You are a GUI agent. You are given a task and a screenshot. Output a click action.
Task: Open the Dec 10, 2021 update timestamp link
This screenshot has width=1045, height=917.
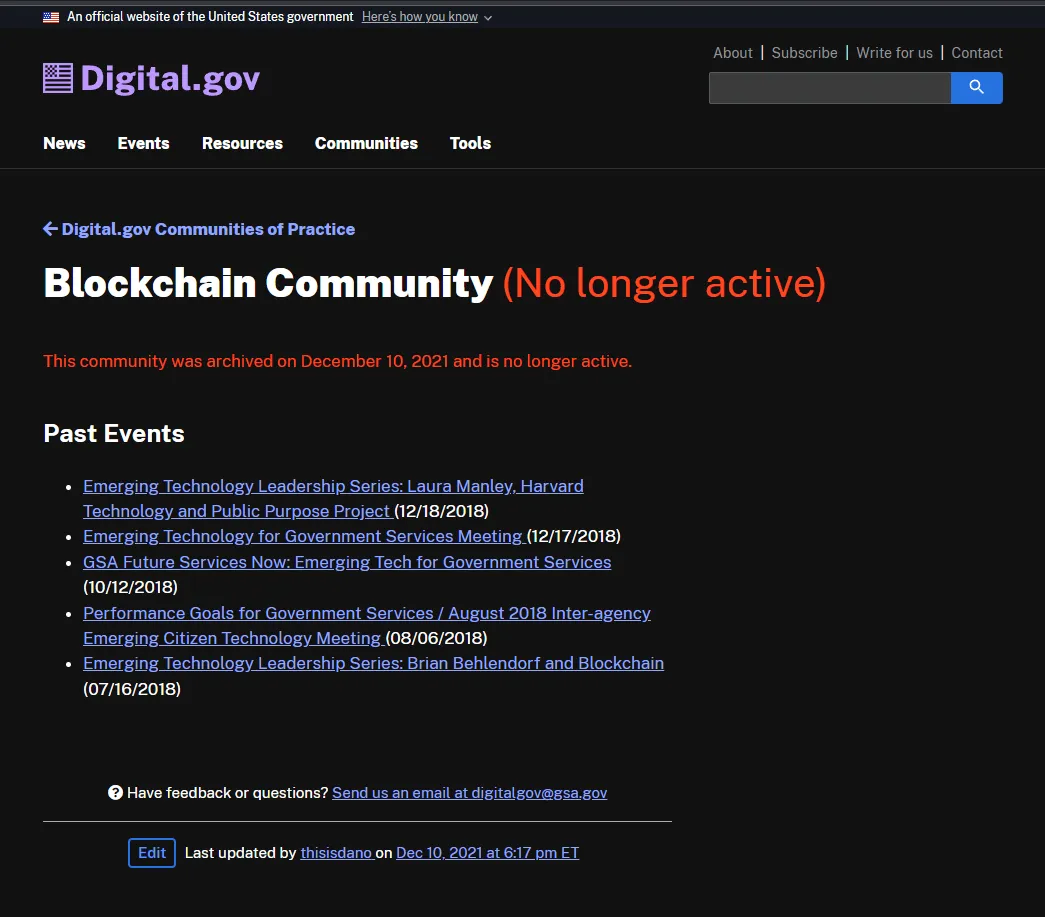(x=487, y=852)
